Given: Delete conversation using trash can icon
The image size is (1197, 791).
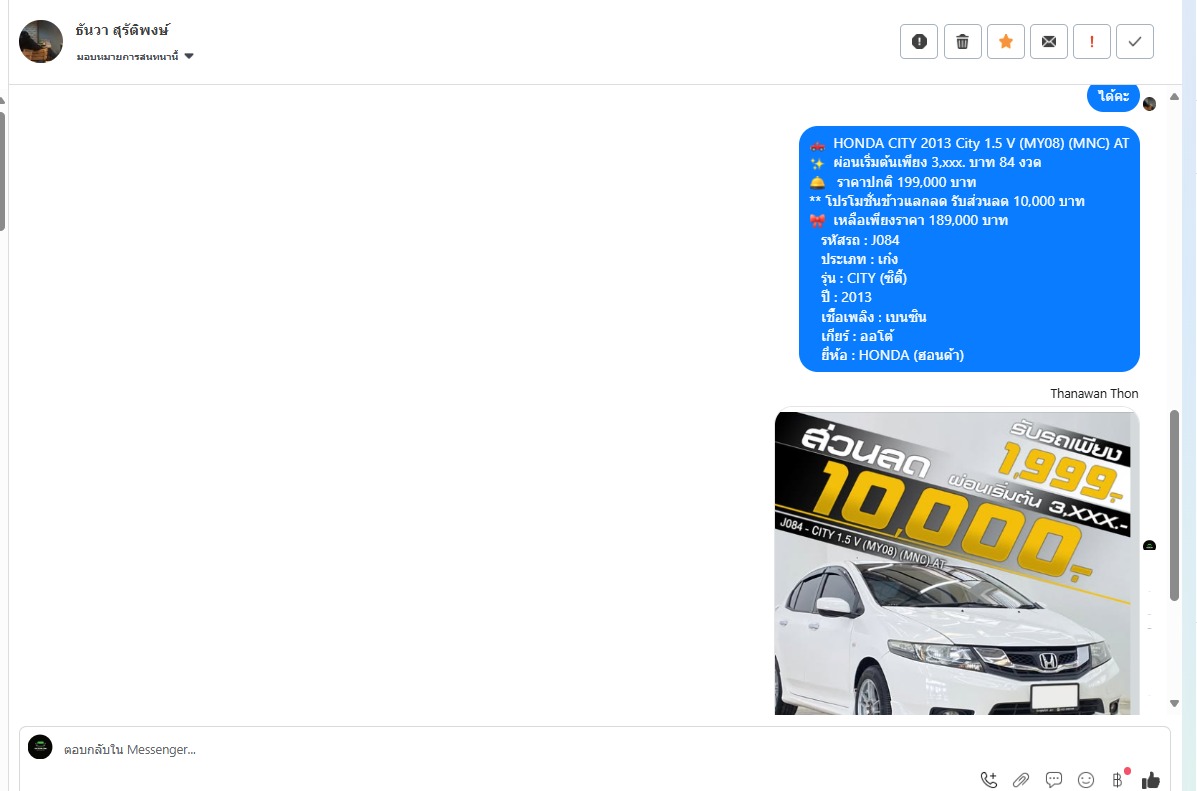Looking at the screenshot, I should click(963, 41).
